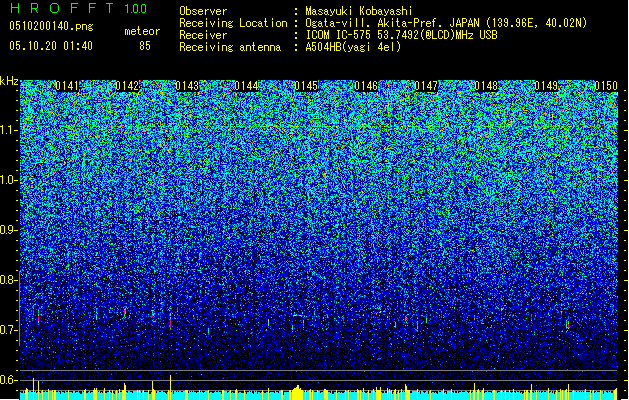Click the 0150 time marker
The width and height of the screenshot is (629, 400).
(606, 86)
